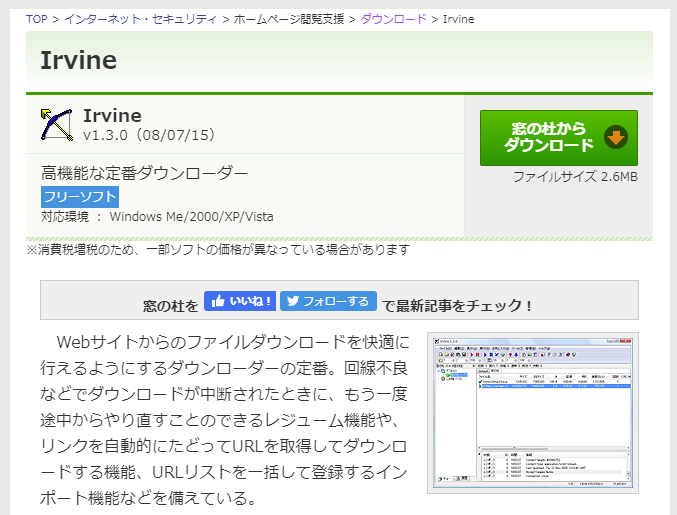
Task: Click the 窓の杜からダウンロード green button
Action: [559, 138]
